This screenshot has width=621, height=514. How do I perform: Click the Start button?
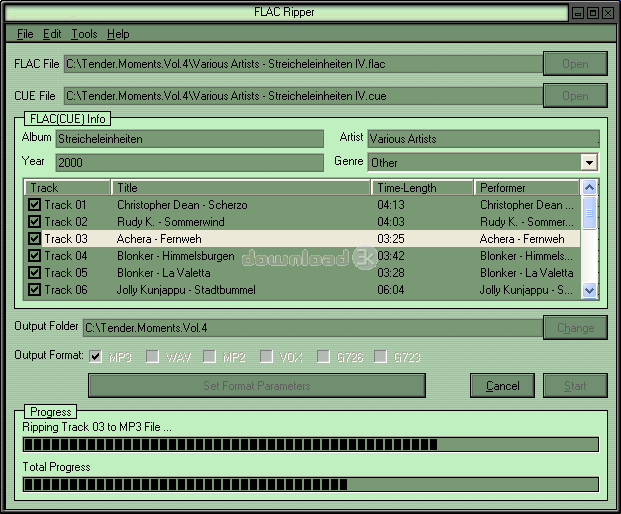click(575, 386)
